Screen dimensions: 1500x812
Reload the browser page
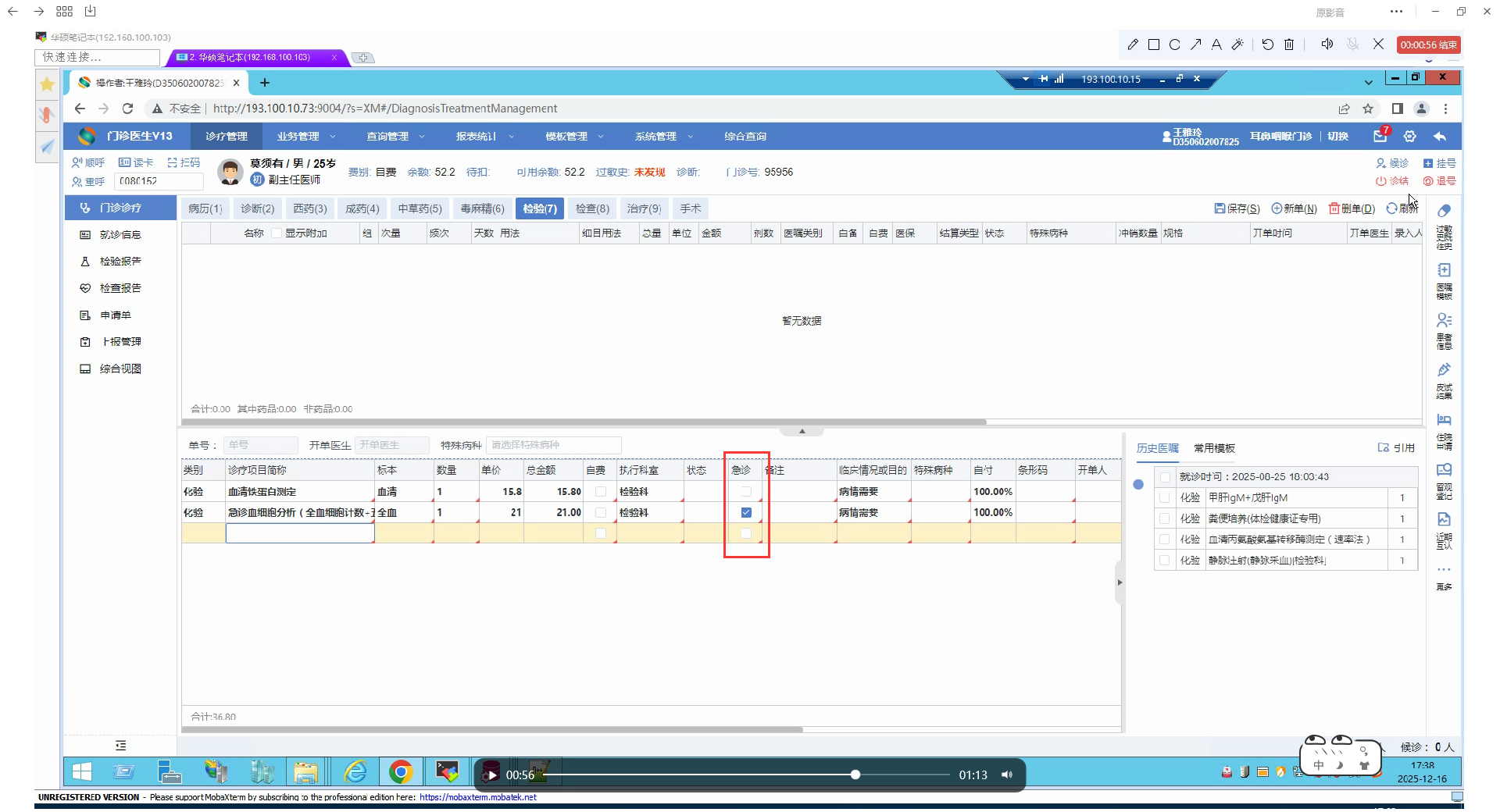tap(128, 109)
